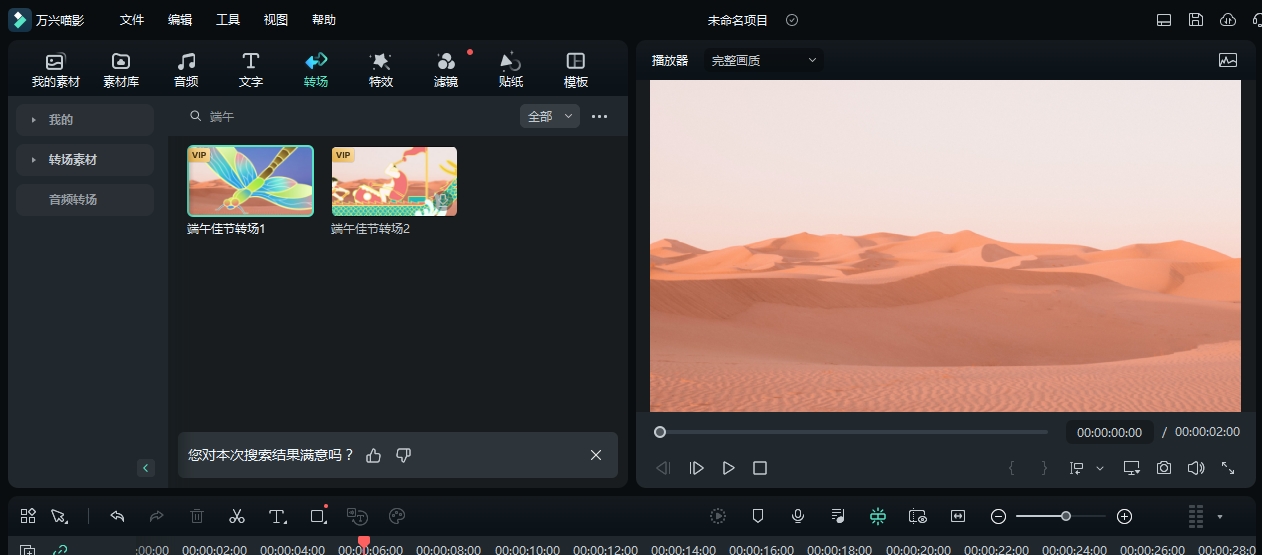
Task: Click the timeline zoom slider handle
Action: pyautogui.click(x=1066, y=516)
